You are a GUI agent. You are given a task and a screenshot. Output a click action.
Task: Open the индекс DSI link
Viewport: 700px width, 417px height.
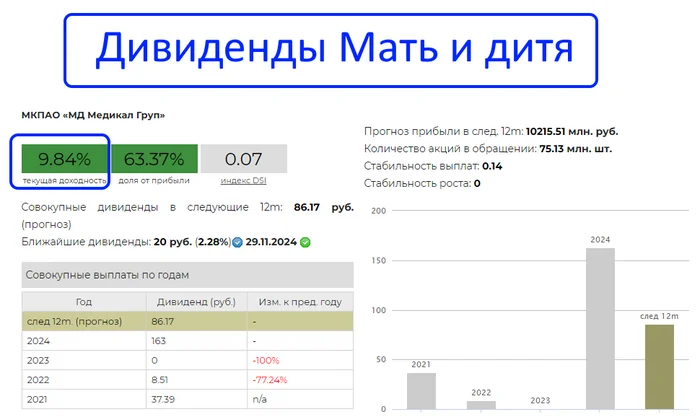243,180
